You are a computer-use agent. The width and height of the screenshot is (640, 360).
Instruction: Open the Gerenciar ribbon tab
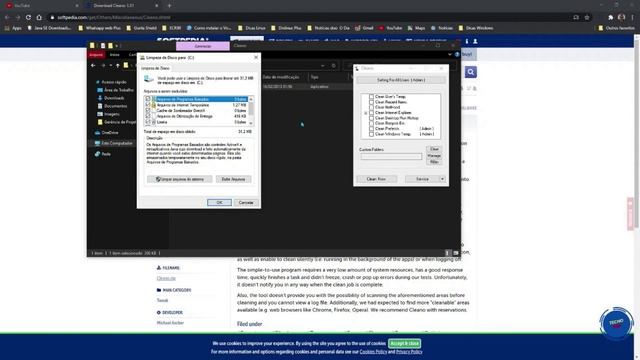coord(203,46)
